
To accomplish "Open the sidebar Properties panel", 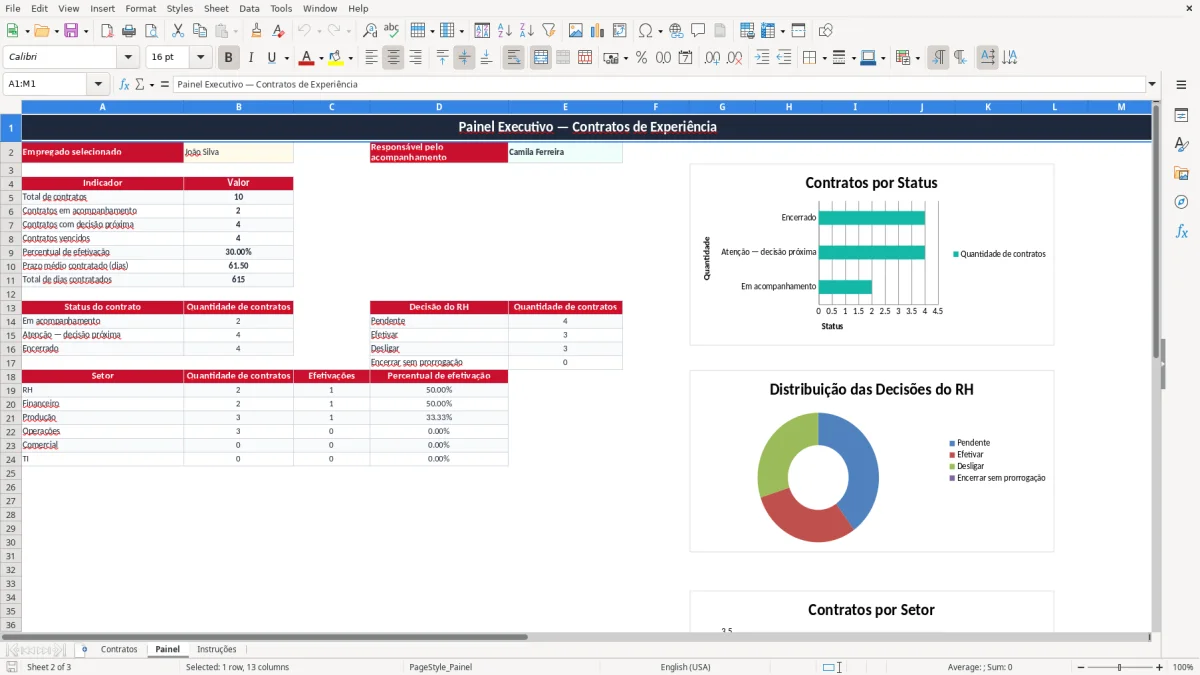I will tap(1181, 116).
